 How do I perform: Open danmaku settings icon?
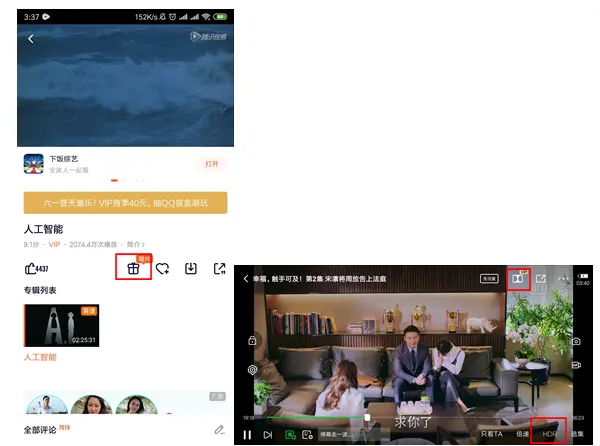307,435
